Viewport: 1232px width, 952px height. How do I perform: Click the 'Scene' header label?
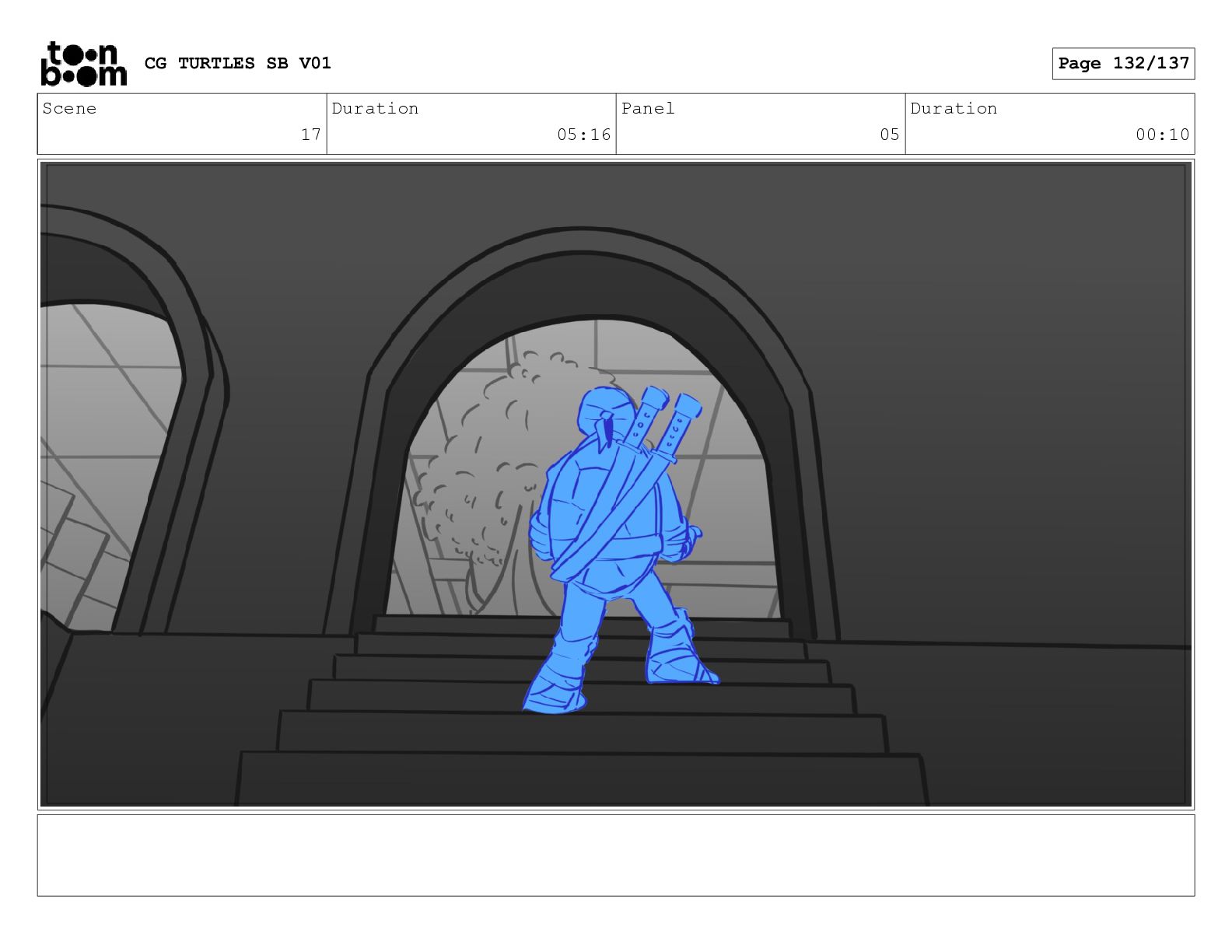[70, 109]
